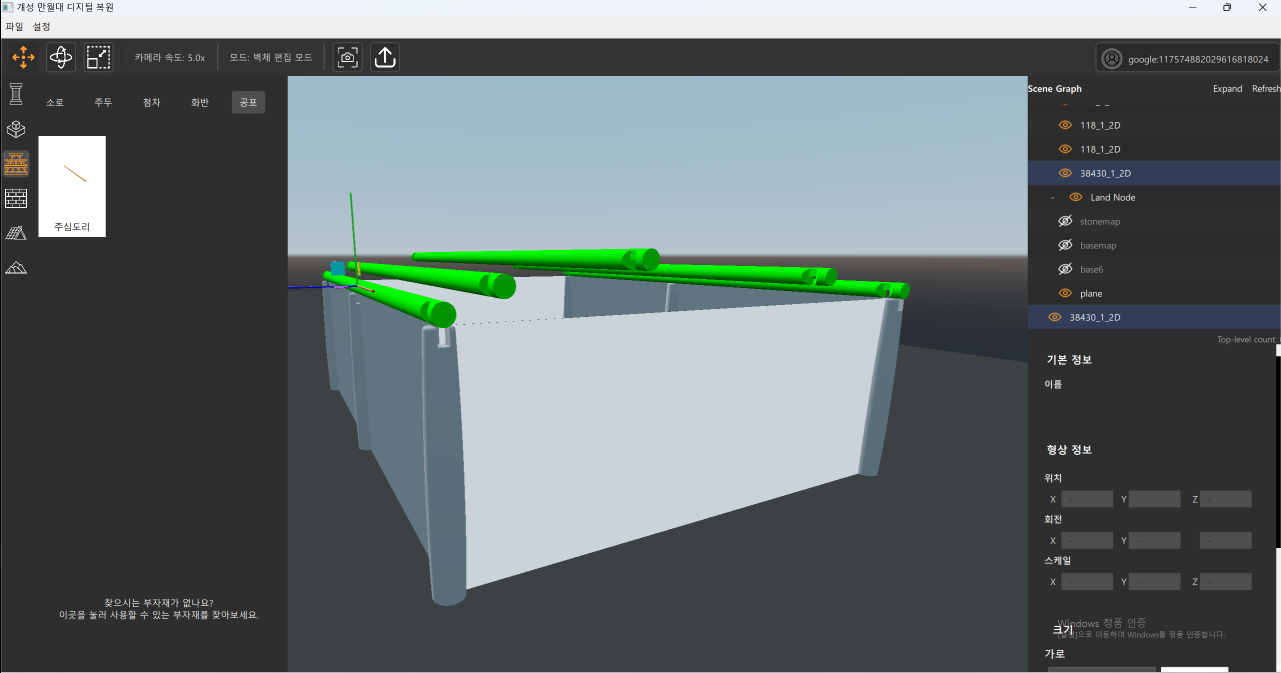Screen dimensions: 1281x673
Task: Take a screenshot with the camera icon
Action: coord(347,57)
